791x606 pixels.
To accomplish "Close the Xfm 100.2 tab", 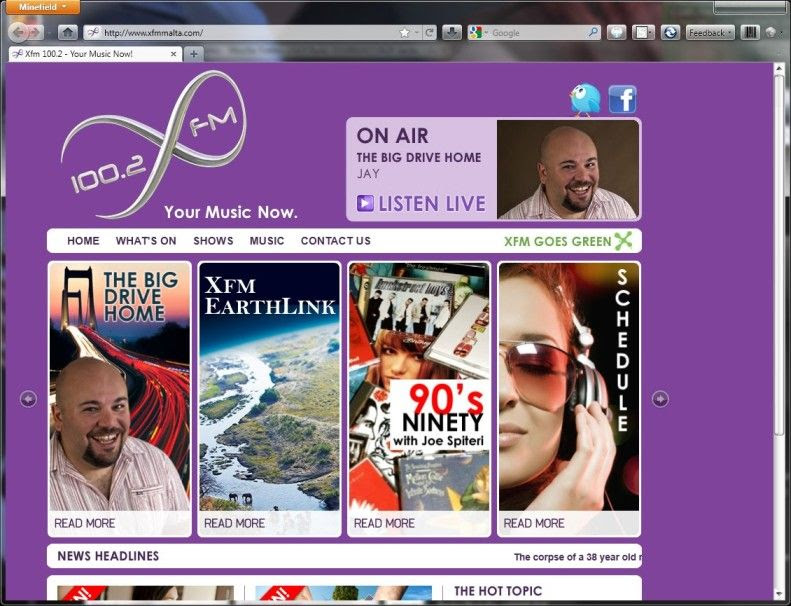I will 174,54.
